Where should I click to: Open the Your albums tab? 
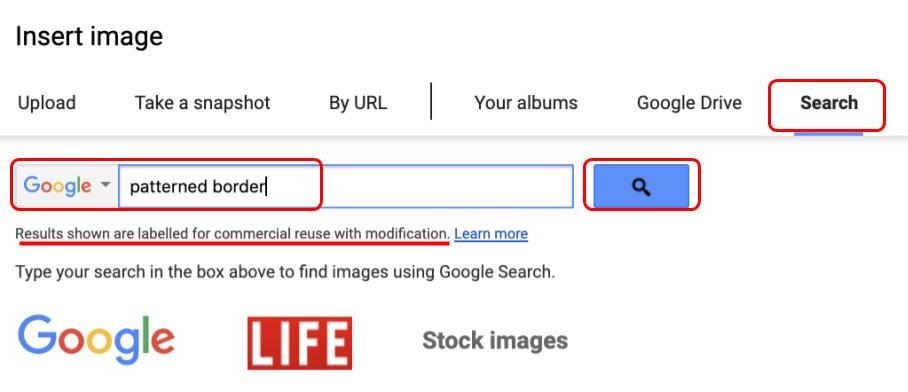[x=526, y=103]
